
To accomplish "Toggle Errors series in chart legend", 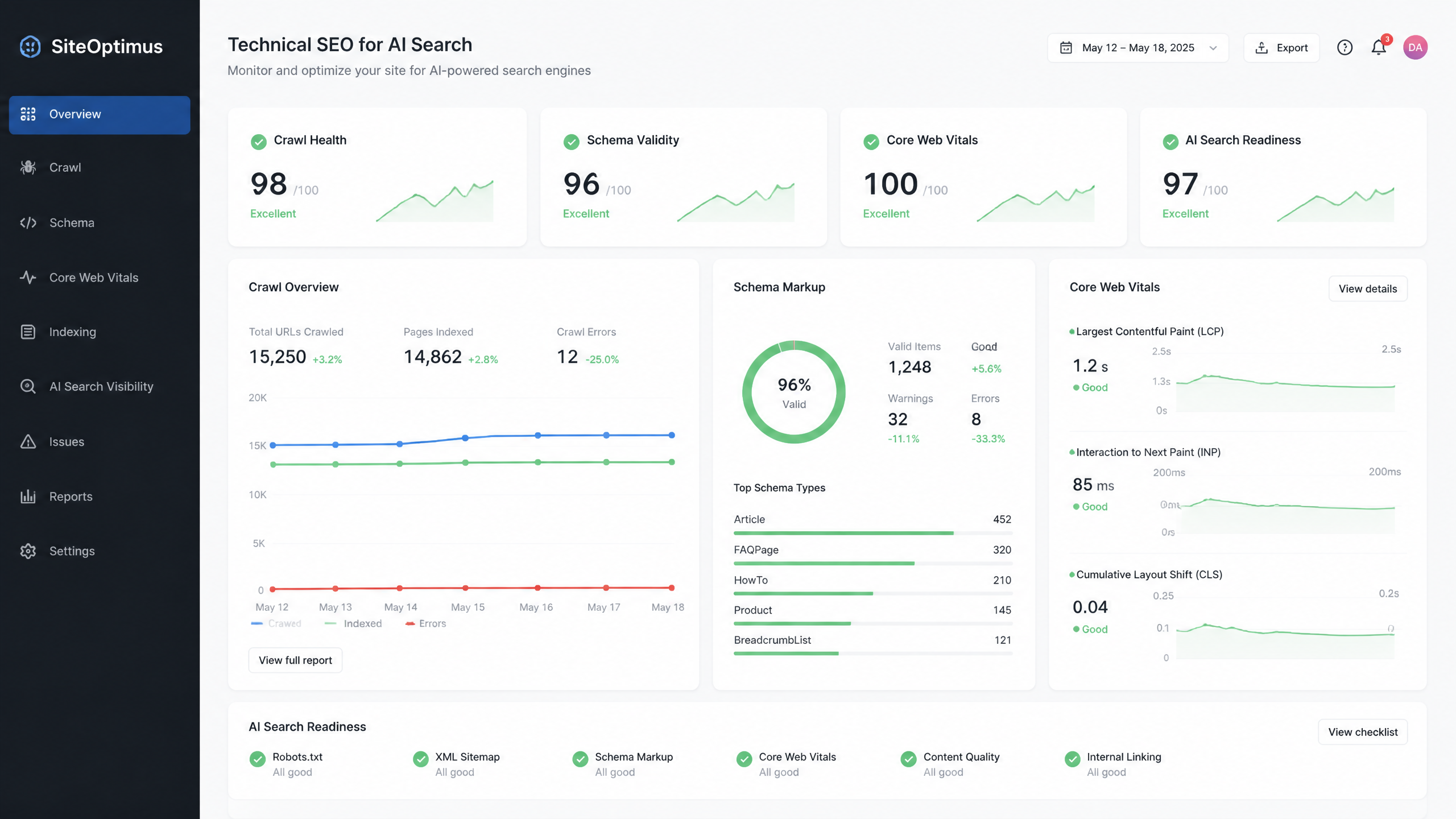I will pyautogui.click(x=425, y=624).
